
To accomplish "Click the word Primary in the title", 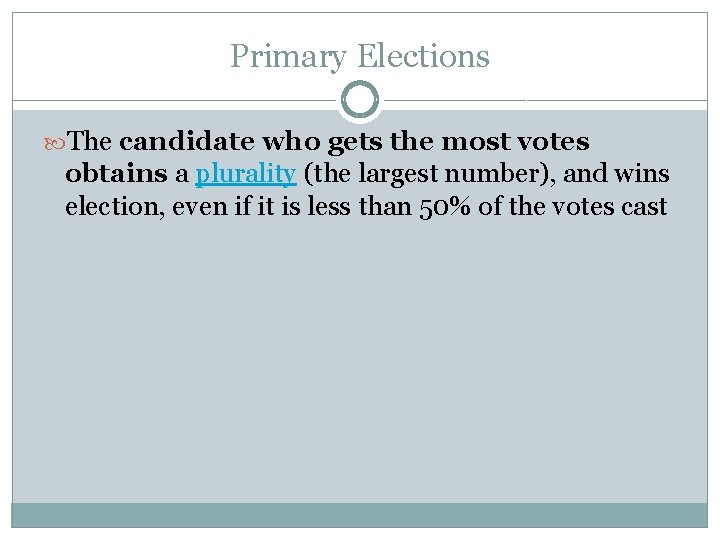I will coord(288,57).
